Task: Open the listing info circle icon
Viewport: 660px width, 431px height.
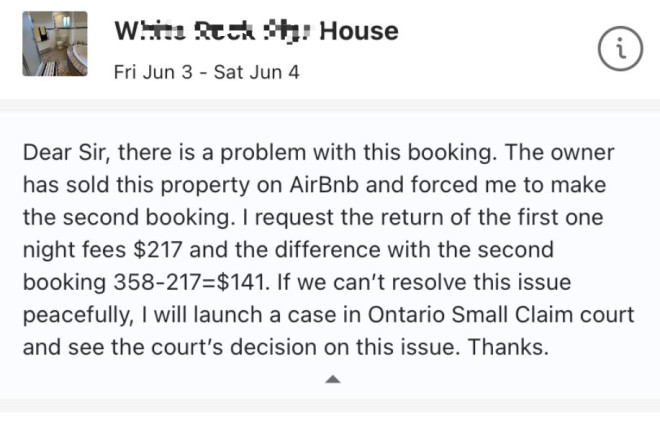Action: pos(620,48)
